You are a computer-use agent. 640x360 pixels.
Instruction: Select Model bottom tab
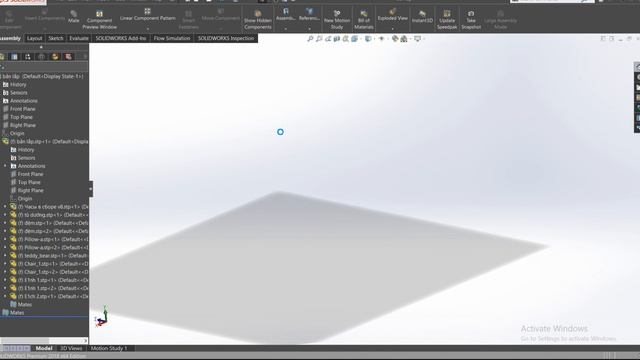[x=44, y=349]
